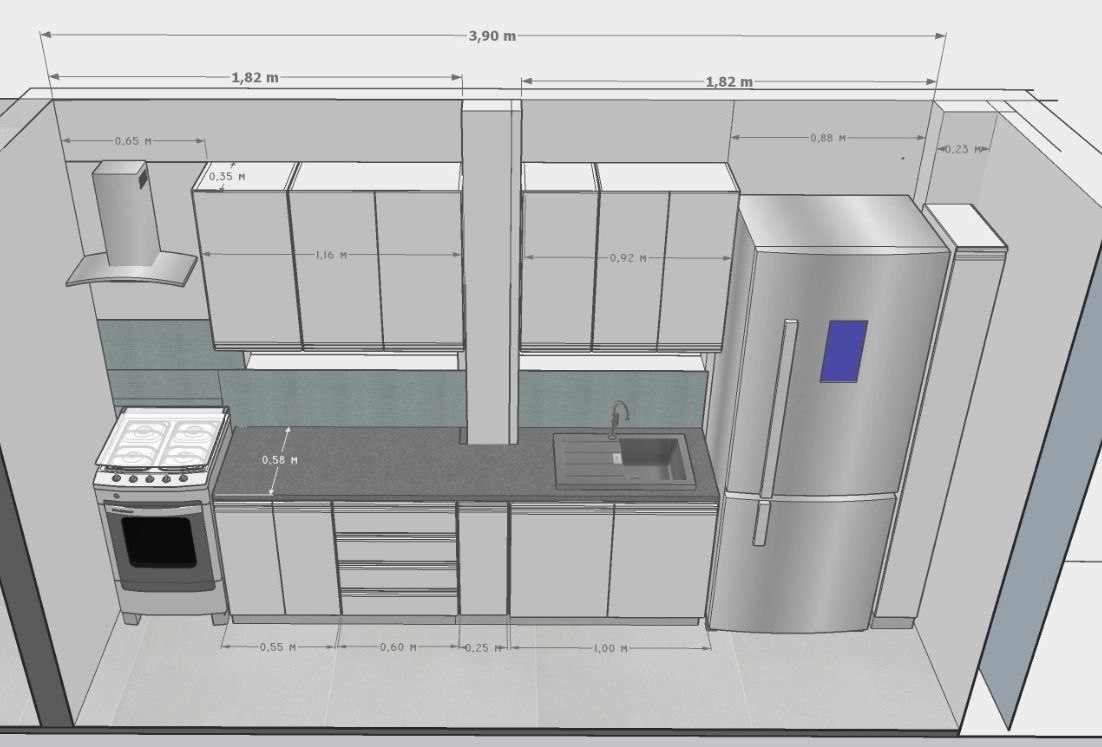Click the blue magnet panel on fridge
This screenshot has width=1102, height=747.
[x=845, y=350]
